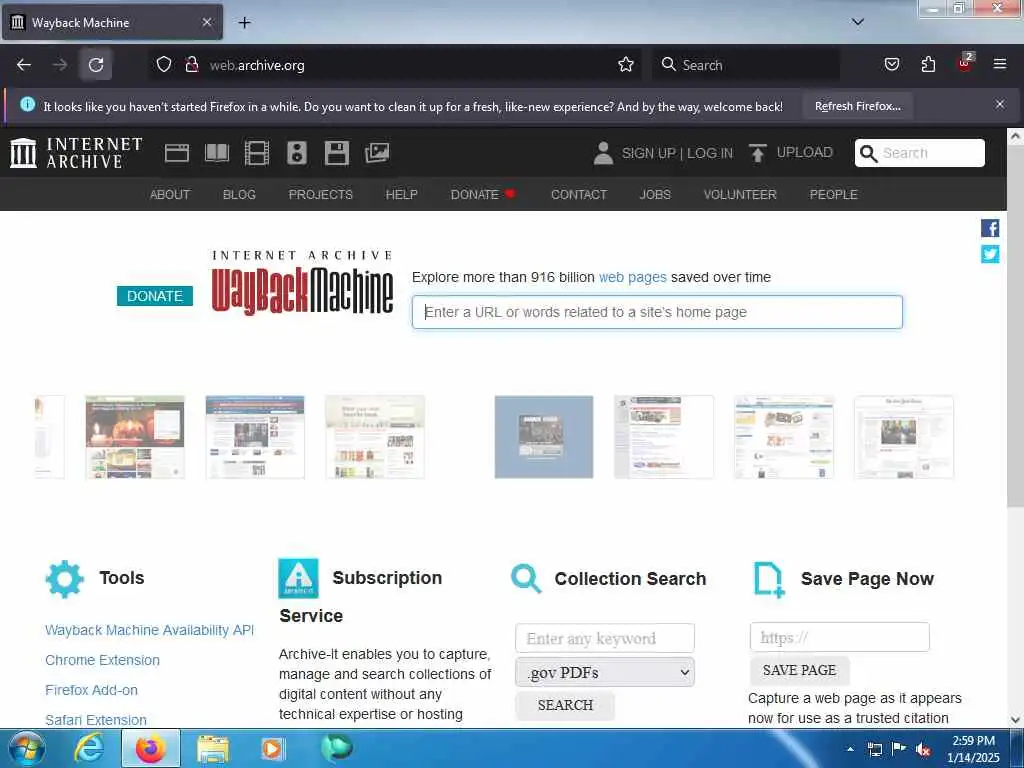Click the muted volume tray icon
This screenshot has height=768, width=1024.
[923, 750]
